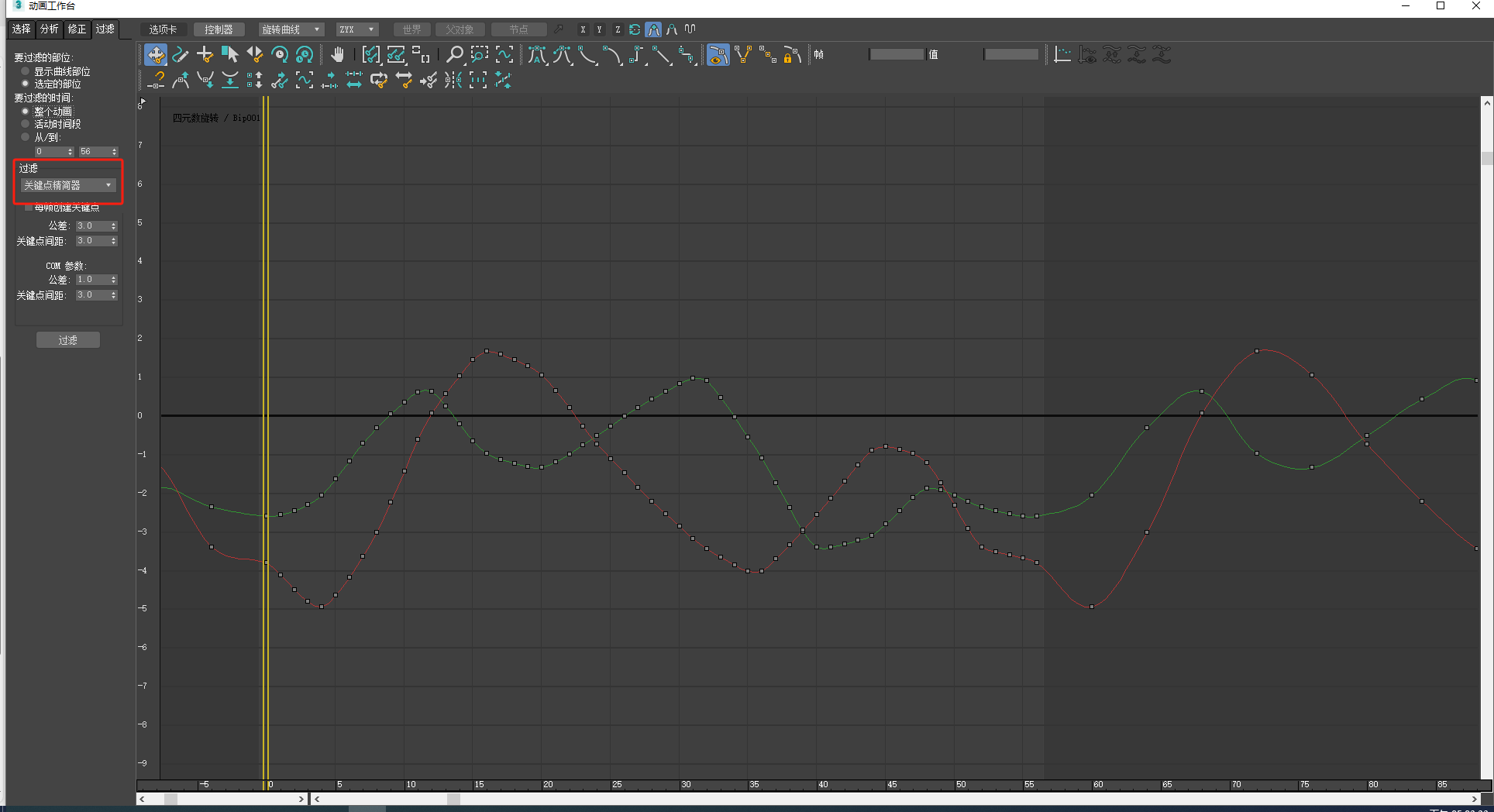Viewport: 1494px width, 812px height.
Task: Click the upper 公差 spinner value 3.0
Action: click(97, 226)
